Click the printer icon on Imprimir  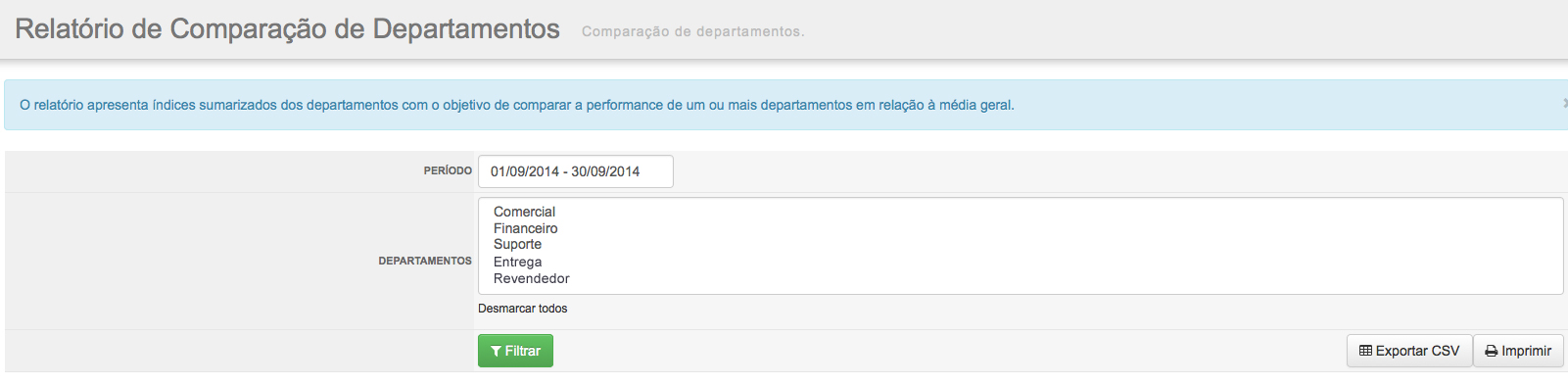1492,352
